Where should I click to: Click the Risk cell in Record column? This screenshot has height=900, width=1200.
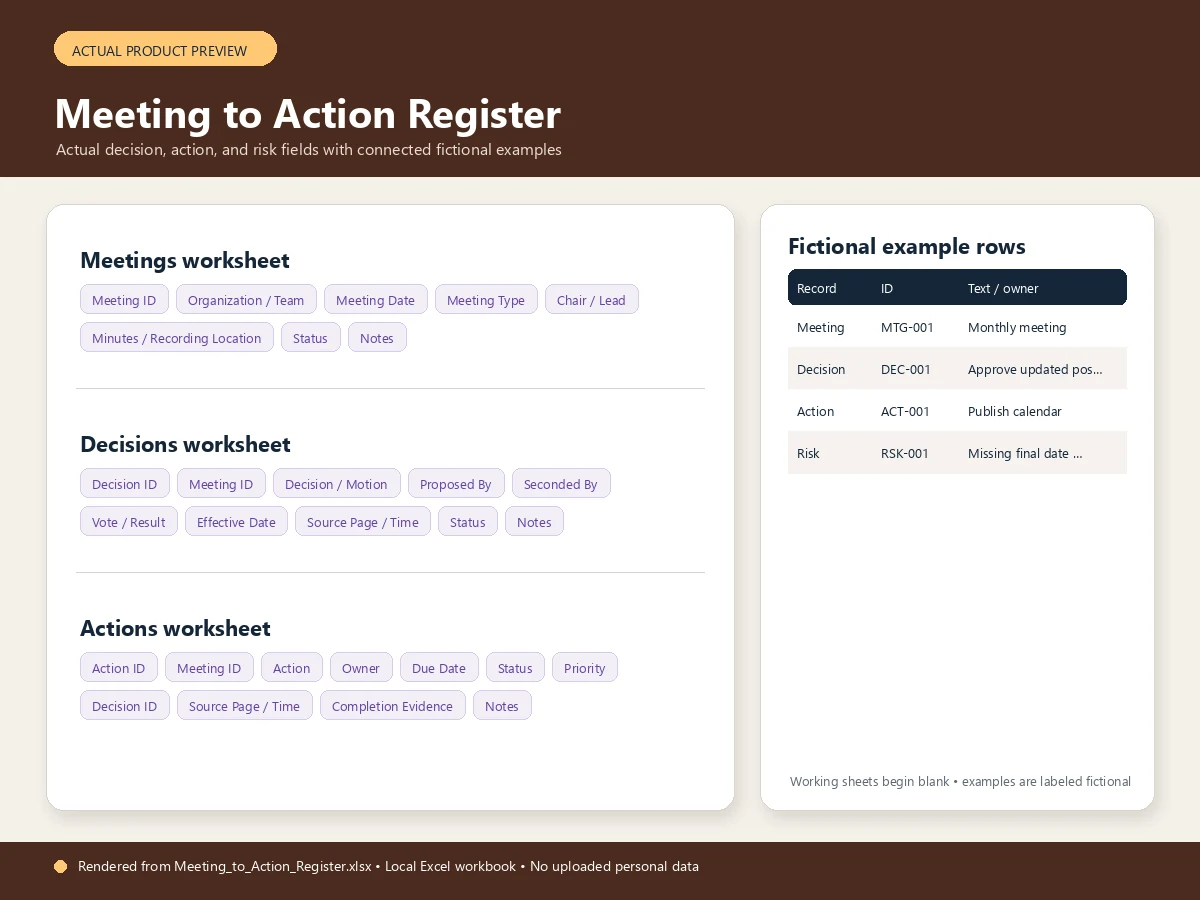tap(808, 453)
